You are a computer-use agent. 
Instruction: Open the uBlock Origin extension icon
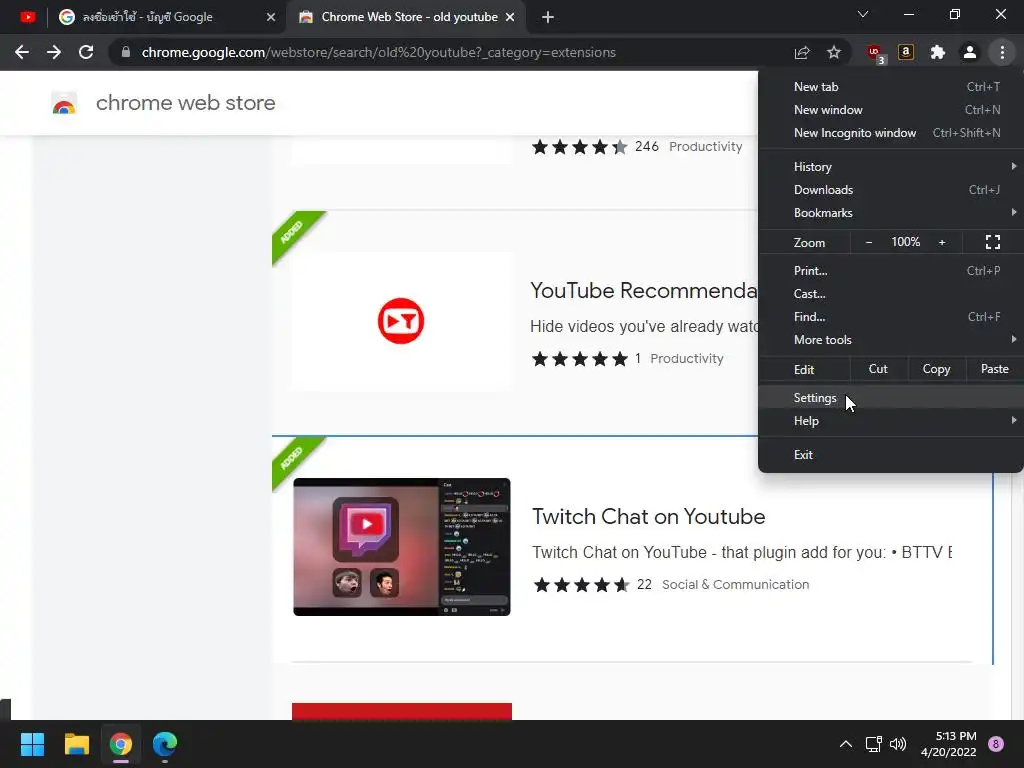click(875, 53)
